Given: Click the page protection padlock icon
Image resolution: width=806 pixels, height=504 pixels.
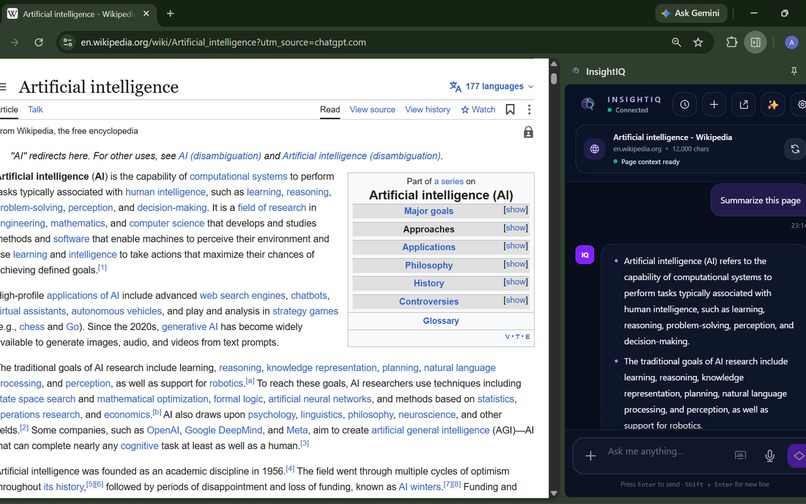Looking at the screenshot, I should click(x=528, y=132).
